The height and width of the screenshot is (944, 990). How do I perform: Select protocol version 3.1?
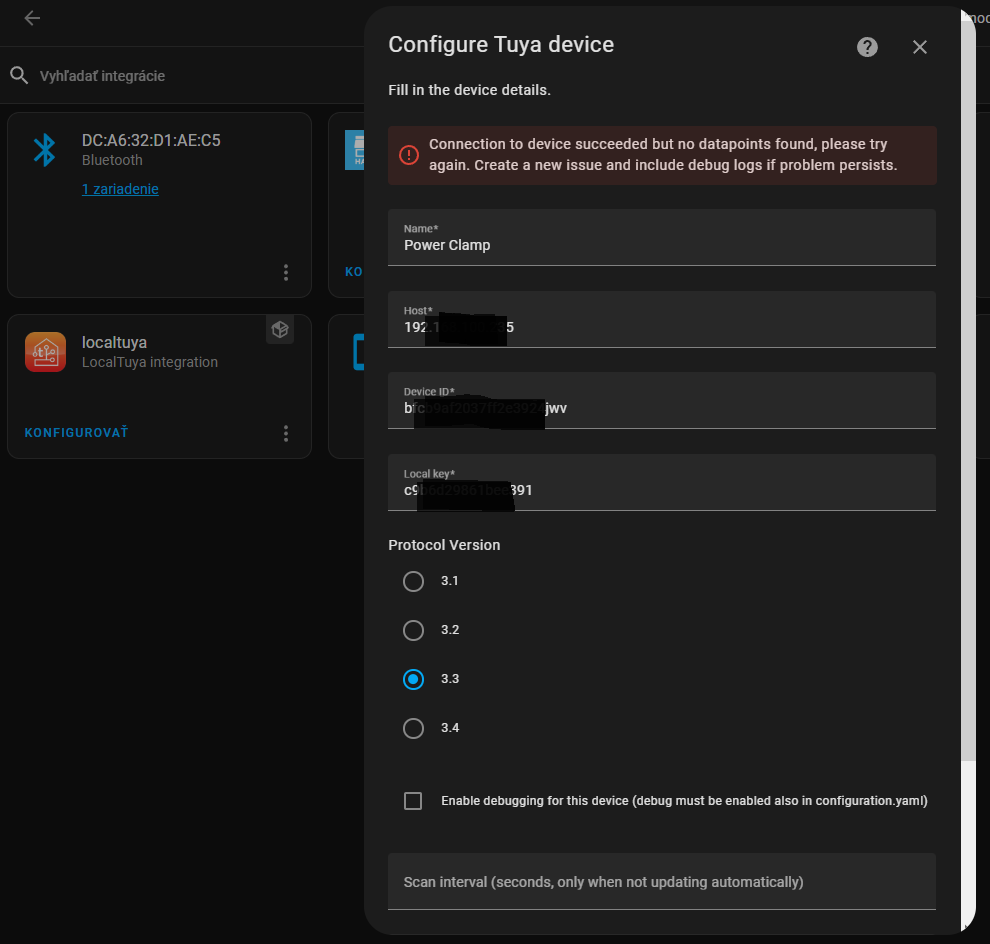coord(413,581)
